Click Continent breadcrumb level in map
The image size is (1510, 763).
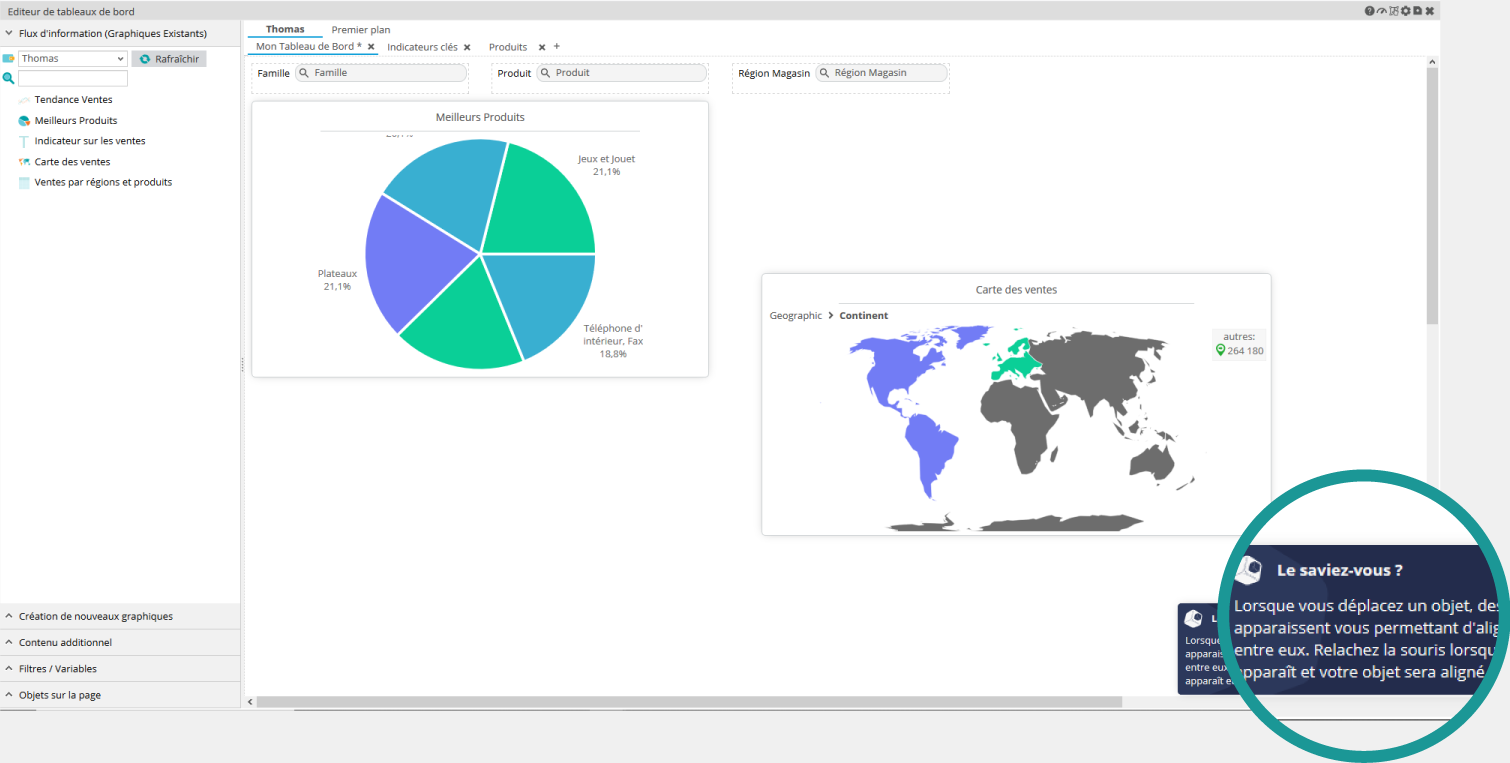pyautogui.click(x=864, y=316)
